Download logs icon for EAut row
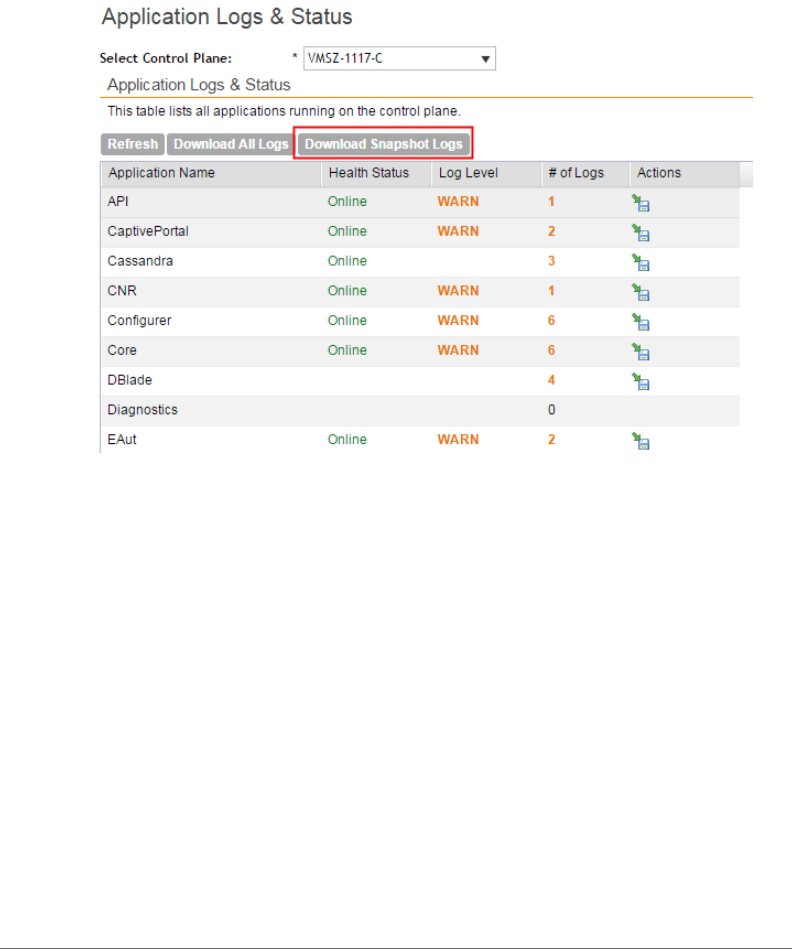792x949 pixels. click(x=640, y=441)
